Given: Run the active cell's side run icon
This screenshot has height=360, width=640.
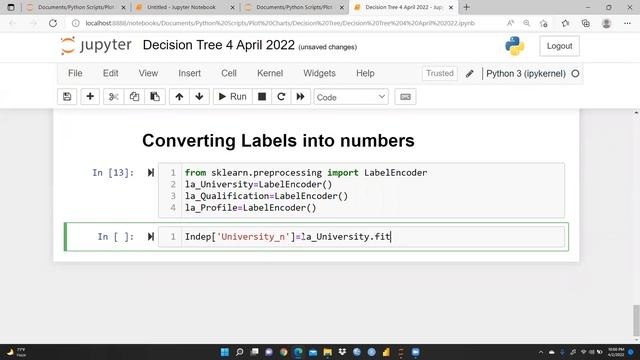Looking at the screenshot, I should (151, 237).
